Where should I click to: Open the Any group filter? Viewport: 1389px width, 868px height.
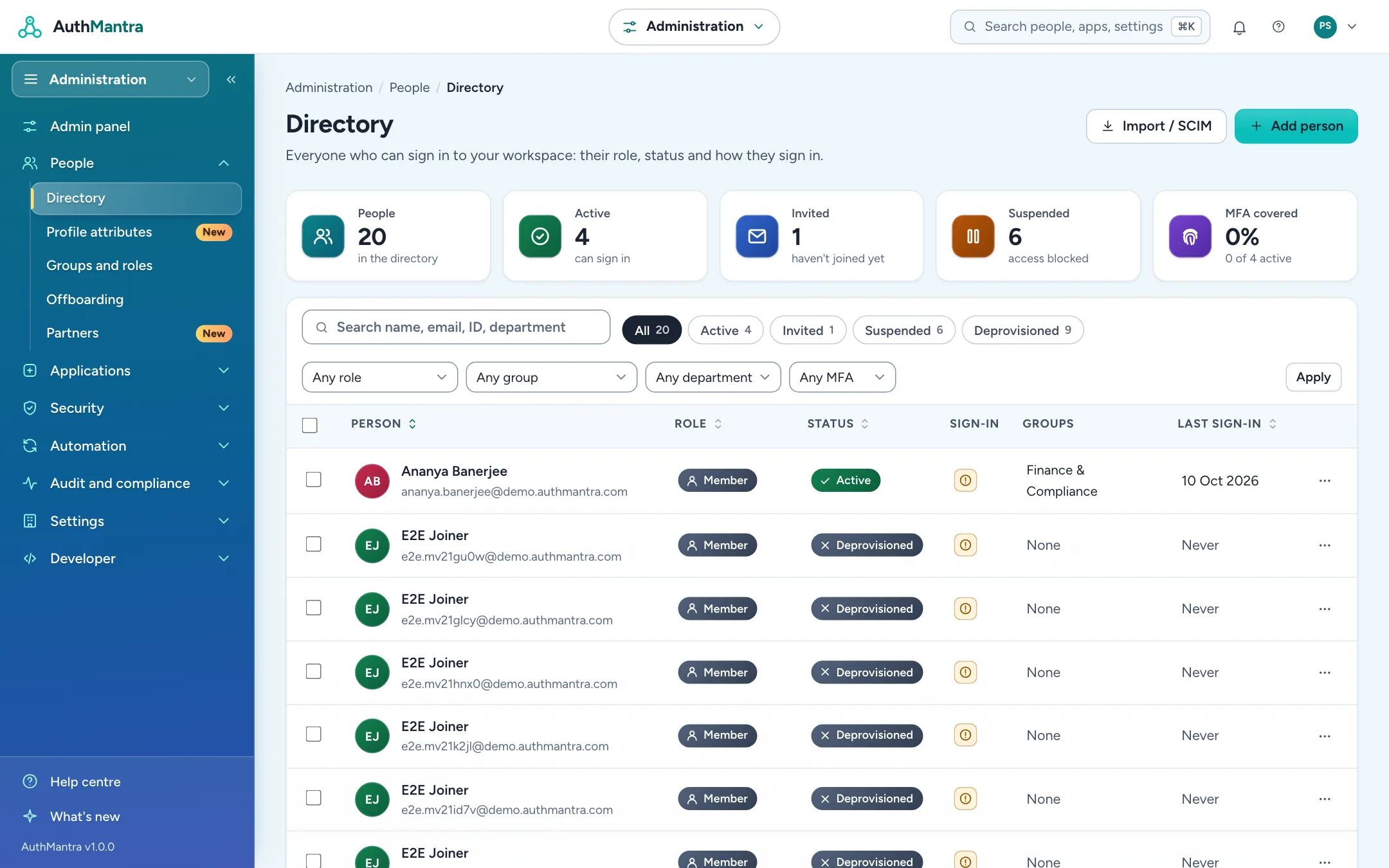click(x=552, y=377)
